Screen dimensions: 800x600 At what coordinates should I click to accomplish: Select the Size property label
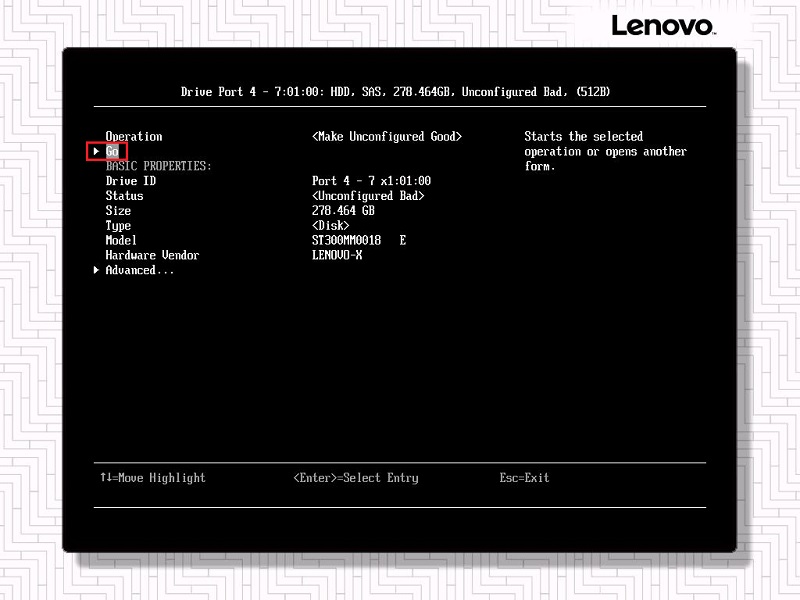pyautogui.click(x=118, y=211)
